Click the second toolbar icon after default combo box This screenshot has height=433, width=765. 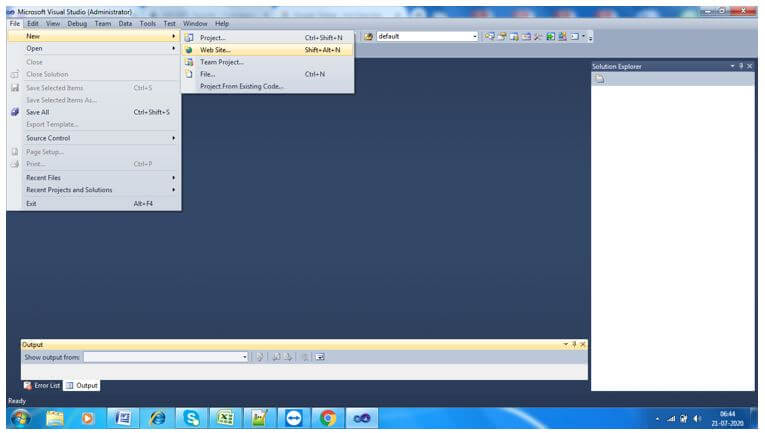tap(502, 37)
